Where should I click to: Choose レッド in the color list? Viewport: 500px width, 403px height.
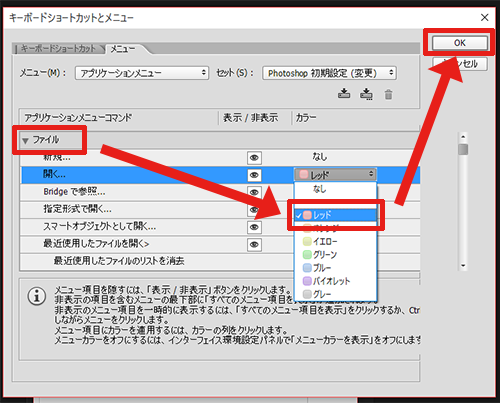tap(335, 215)
